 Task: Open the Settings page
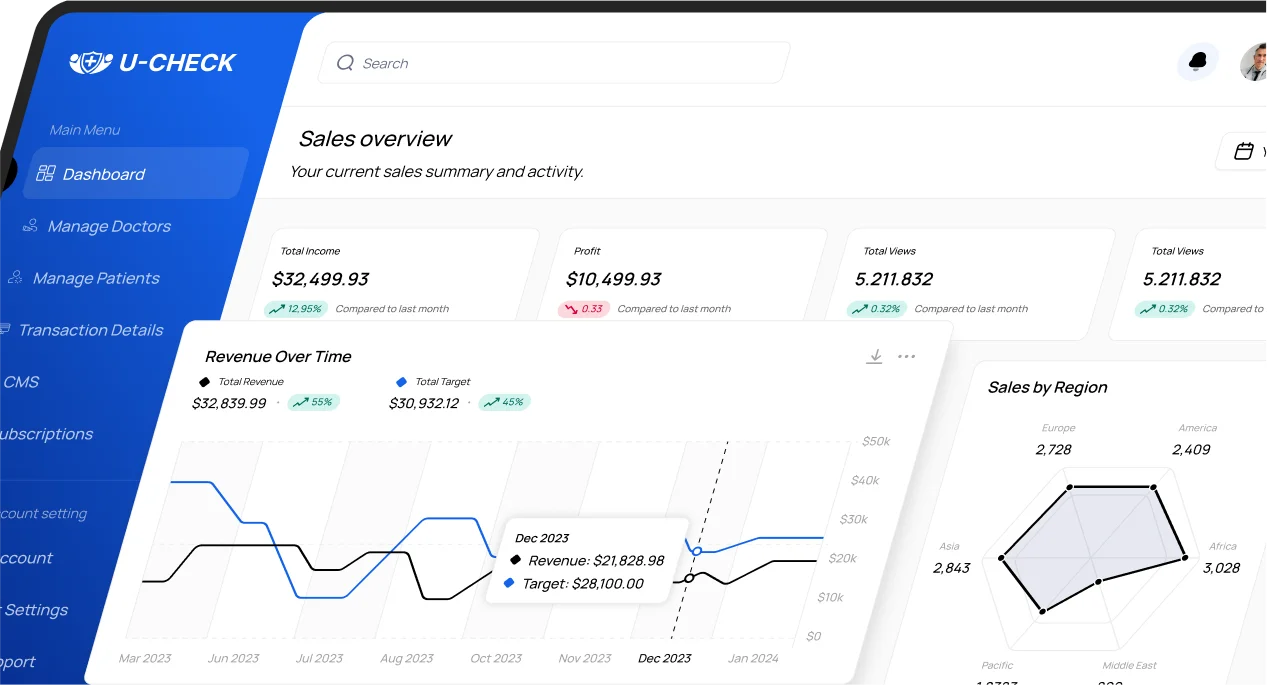click(x=34, y=610)
